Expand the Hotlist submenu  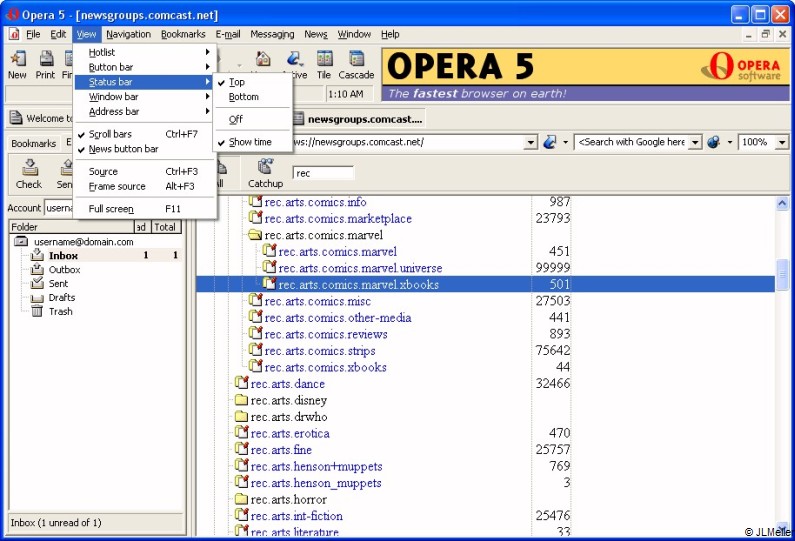click(x=144, y=52)
